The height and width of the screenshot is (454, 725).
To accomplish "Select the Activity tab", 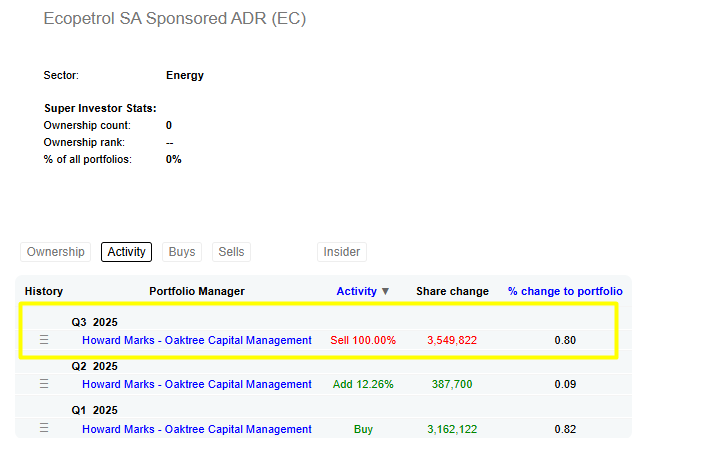I will point(126,252).
